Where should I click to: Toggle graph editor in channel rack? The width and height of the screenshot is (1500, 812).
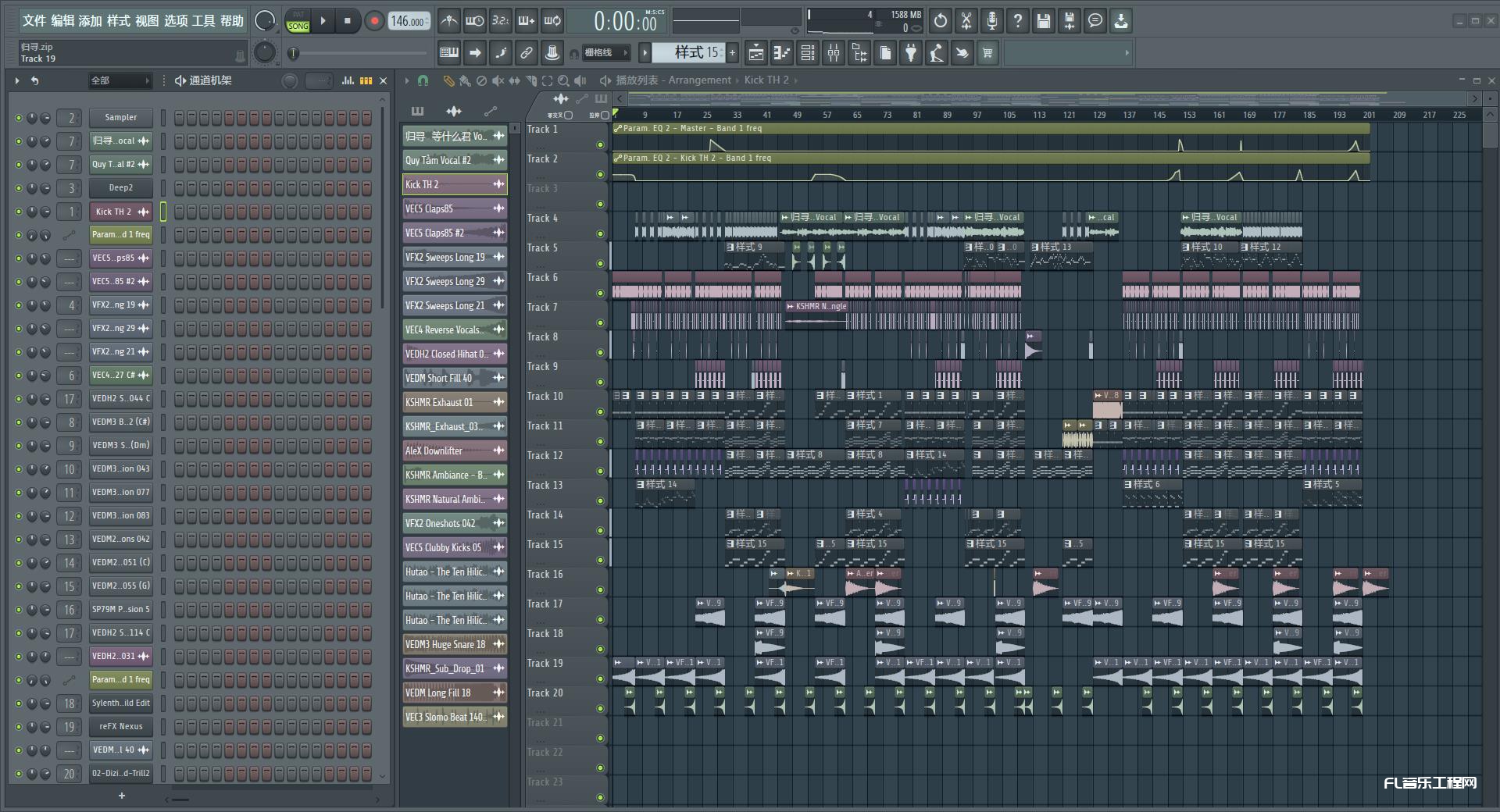pos(348,80)
